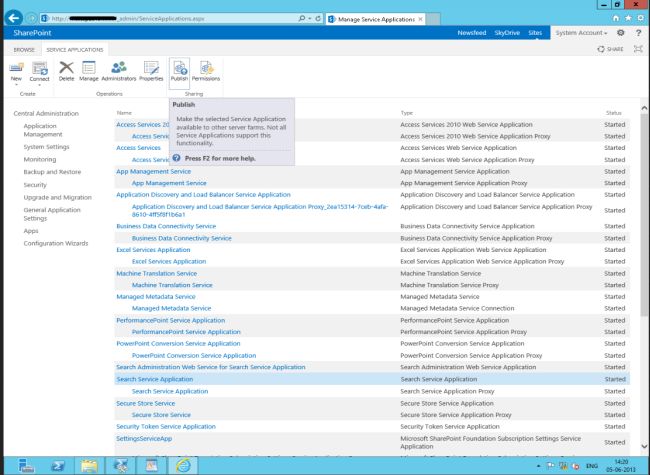
Task: Click the help icon in Publish tooltip
Action: (177, 158)
